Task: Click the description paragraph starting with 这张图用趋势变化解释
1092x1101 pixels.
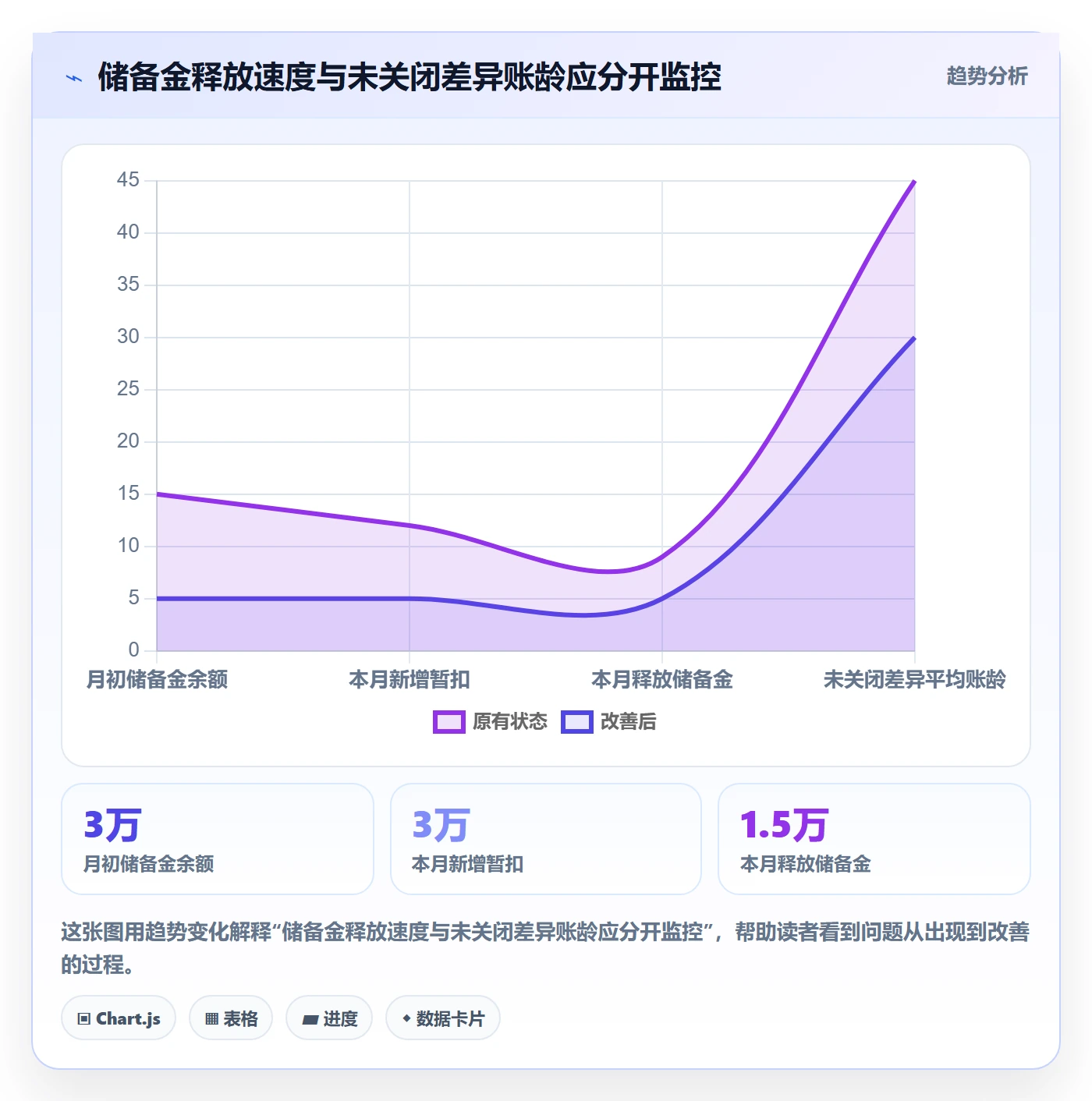Action: tap(545, 948)
